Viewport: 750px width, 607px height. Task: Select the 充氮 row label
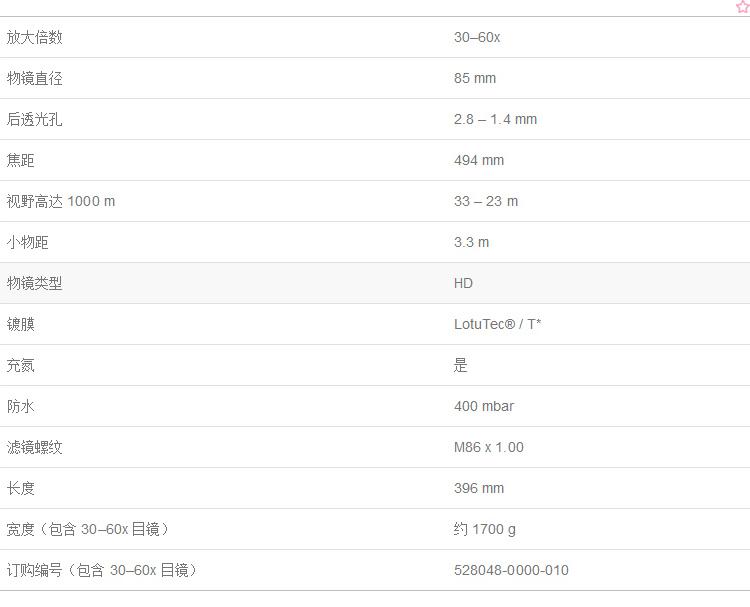pos(21,365)
